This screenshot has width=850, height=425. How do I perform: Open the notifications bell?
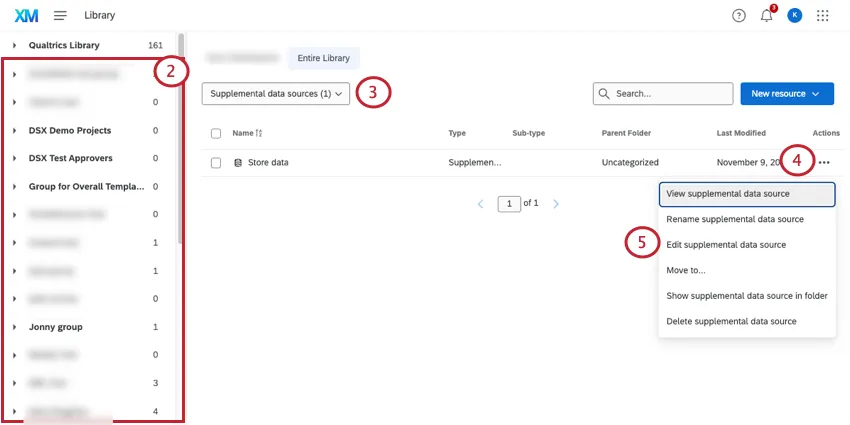(767, 15)
